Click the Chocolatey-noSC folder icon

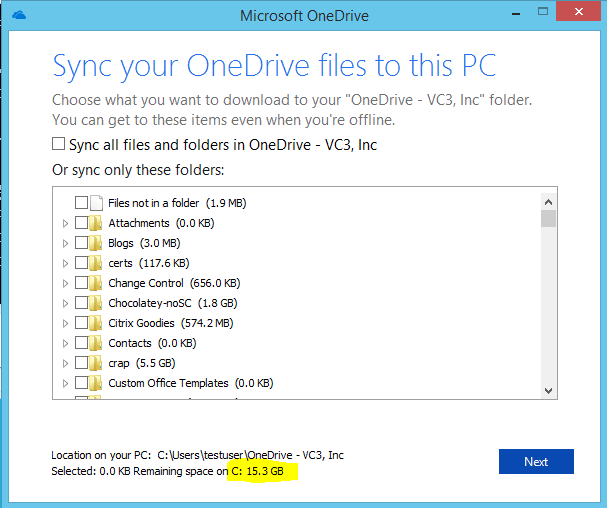tap(95, 303)
